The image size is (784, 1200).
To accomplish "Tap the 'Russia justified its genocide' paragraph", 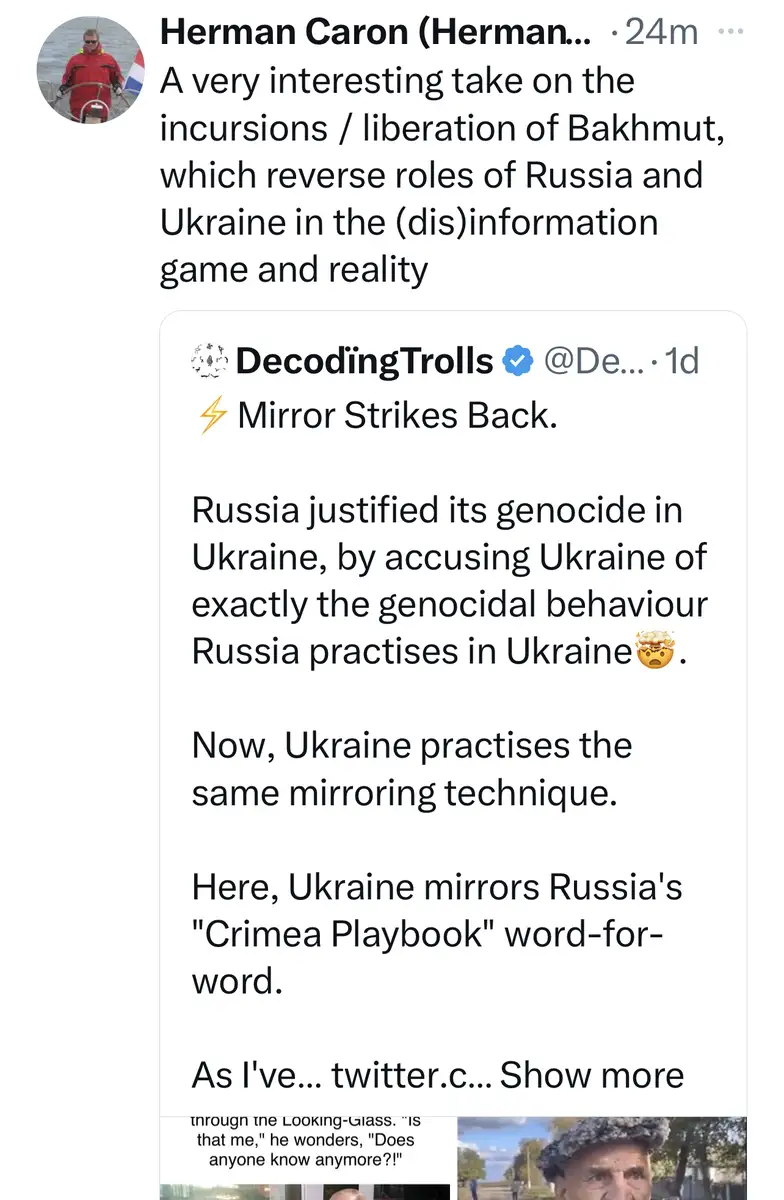I will click(449, 580).
